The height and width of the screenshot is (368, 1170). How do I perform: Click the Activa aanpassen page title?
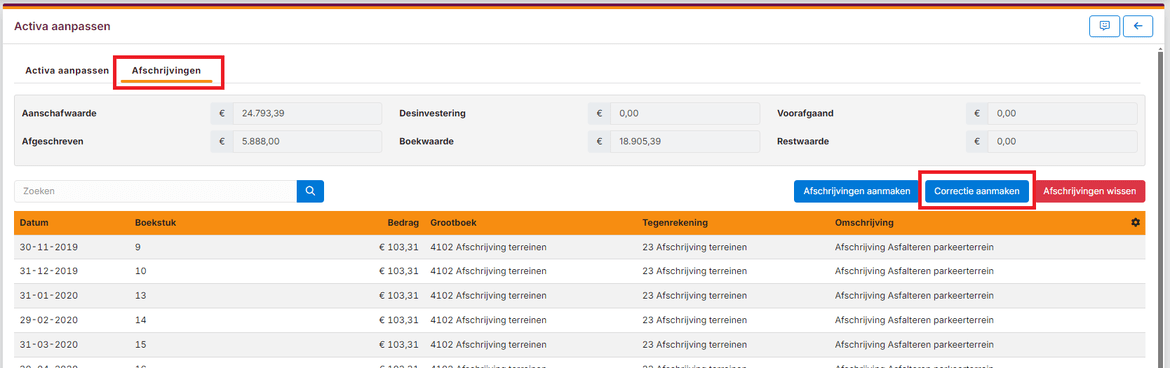click(x=62, y=26)
